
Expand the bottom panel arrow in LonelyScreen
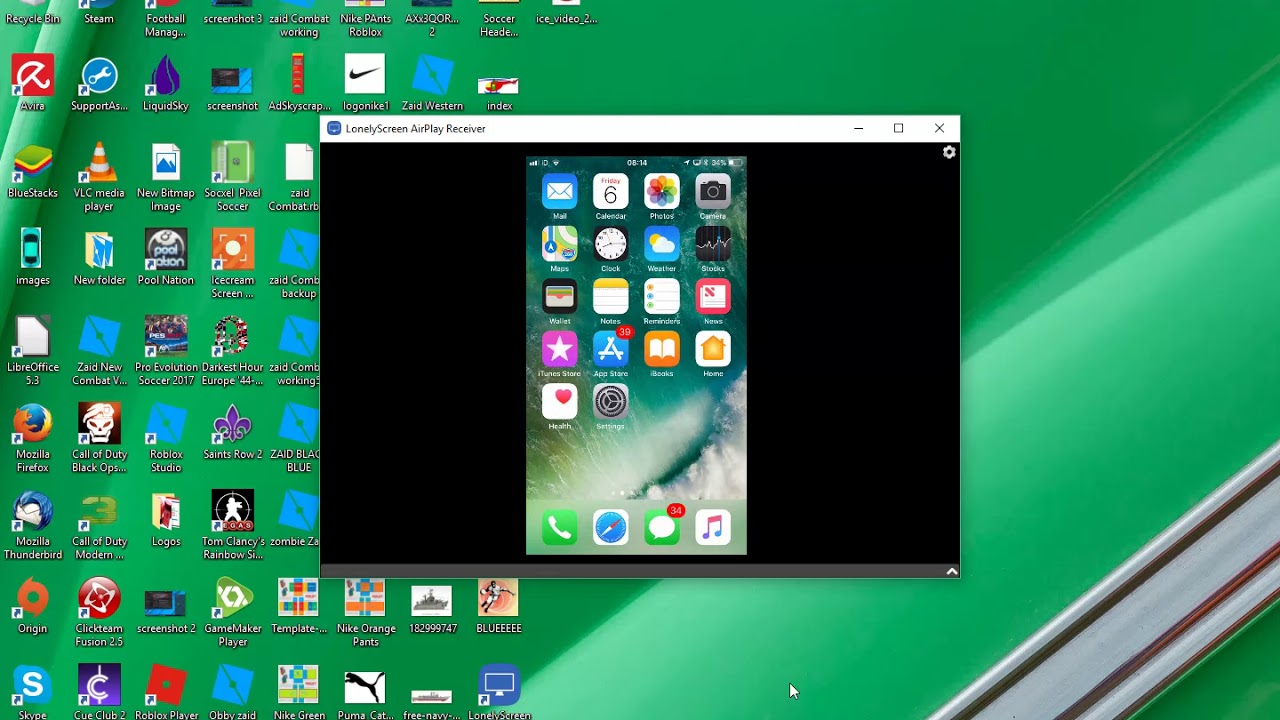point(952,571)
